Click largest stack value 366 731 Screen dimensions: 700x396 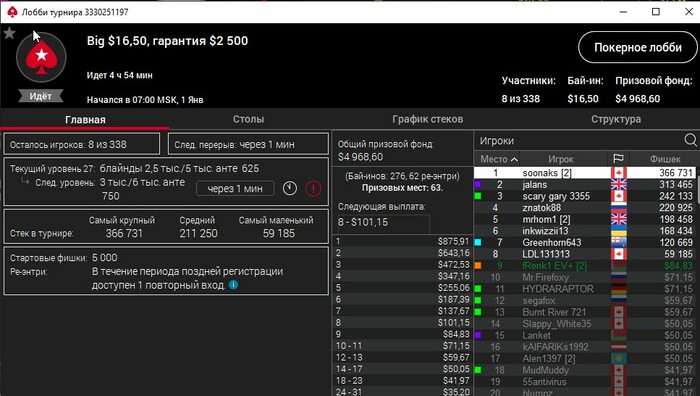(x=124, y=233)
